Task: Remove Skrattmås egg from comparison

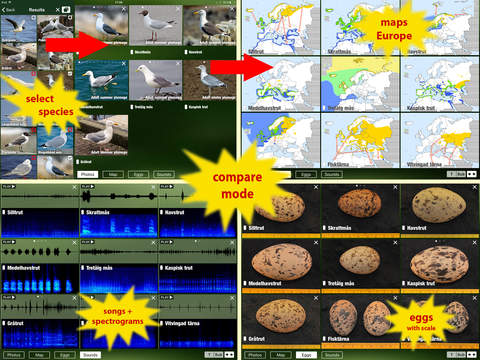Action: click(x=395, y=187)
